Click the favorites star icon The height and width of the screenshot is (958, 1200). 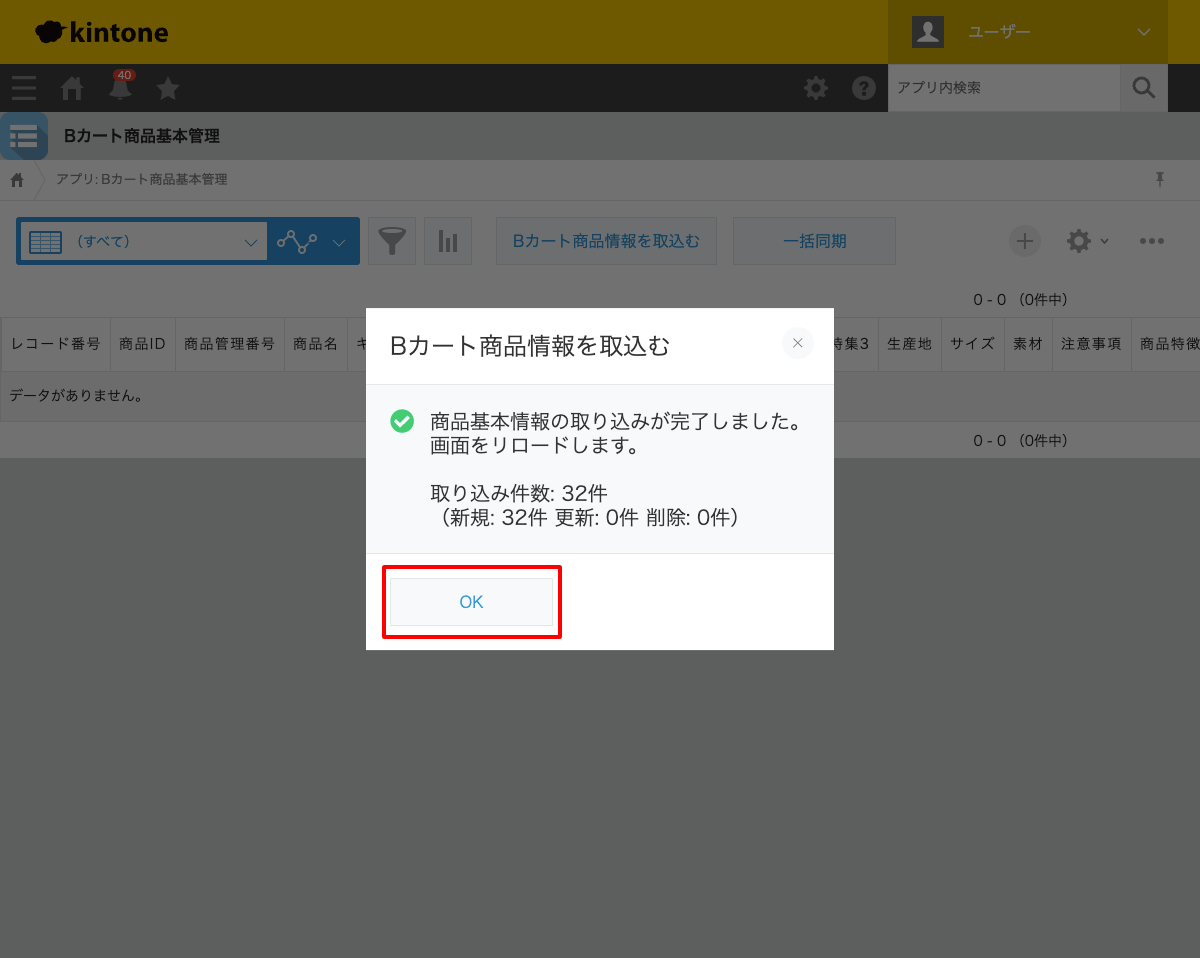point(167,88)
